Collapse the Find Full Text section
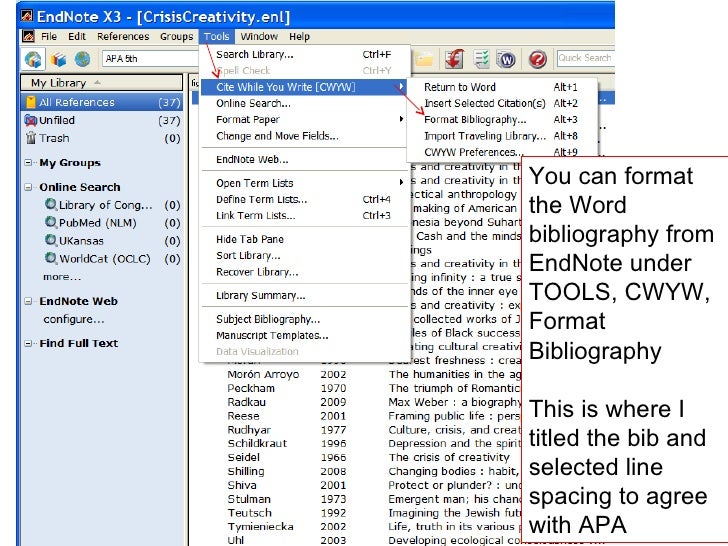Image resolution: width=728 pixels, height=546 pixels. point(28,343)
